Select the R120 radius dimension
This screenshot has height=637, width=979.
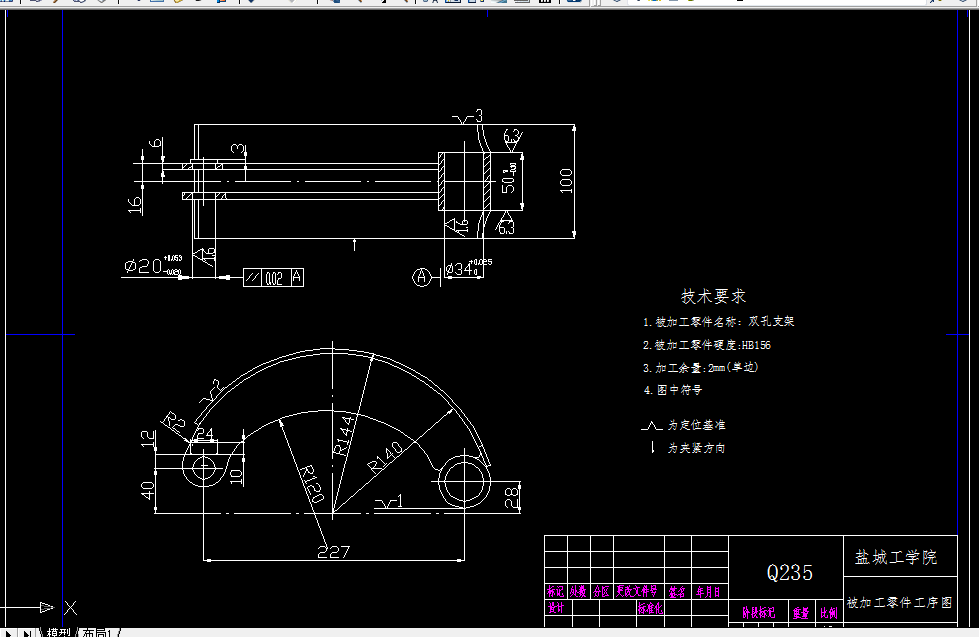point(310,484)
